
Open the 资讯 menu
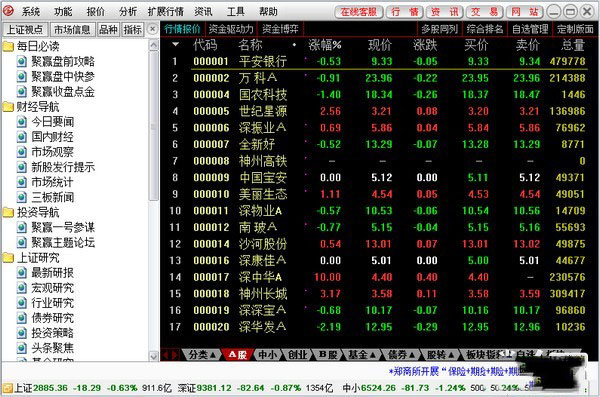coord(203,12)
